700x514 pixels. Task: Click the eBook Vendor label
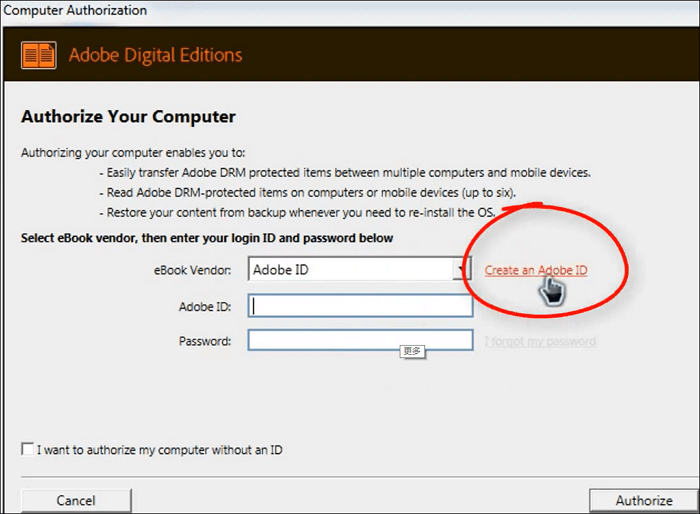[192, 270]
